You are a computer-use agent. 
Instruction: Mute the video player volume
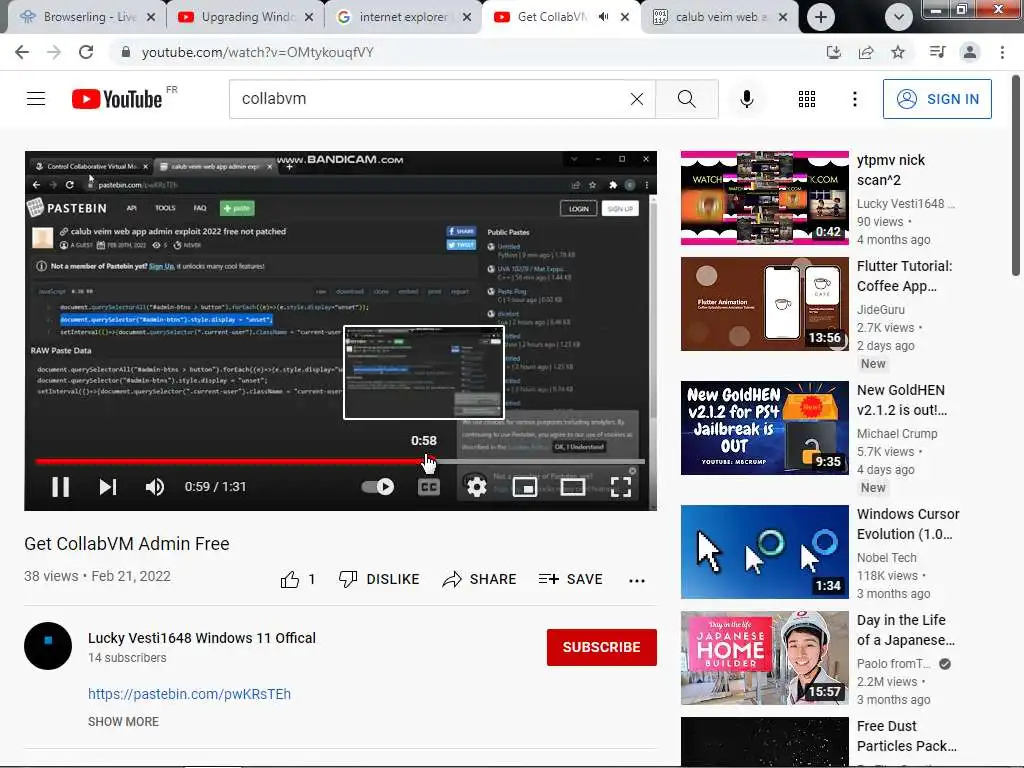coord(155,487)
